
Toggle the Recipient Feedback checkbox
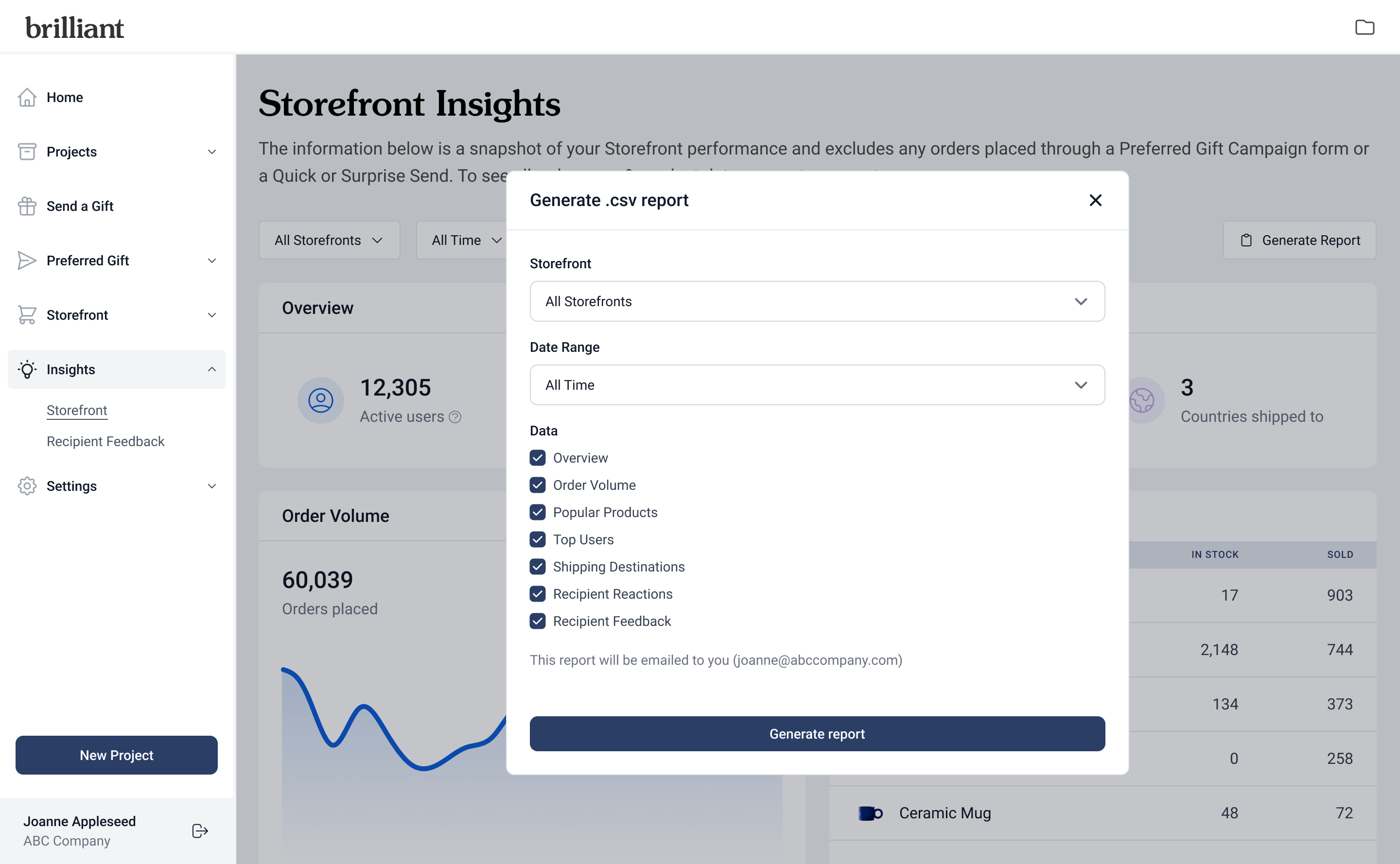click(537, 621)
